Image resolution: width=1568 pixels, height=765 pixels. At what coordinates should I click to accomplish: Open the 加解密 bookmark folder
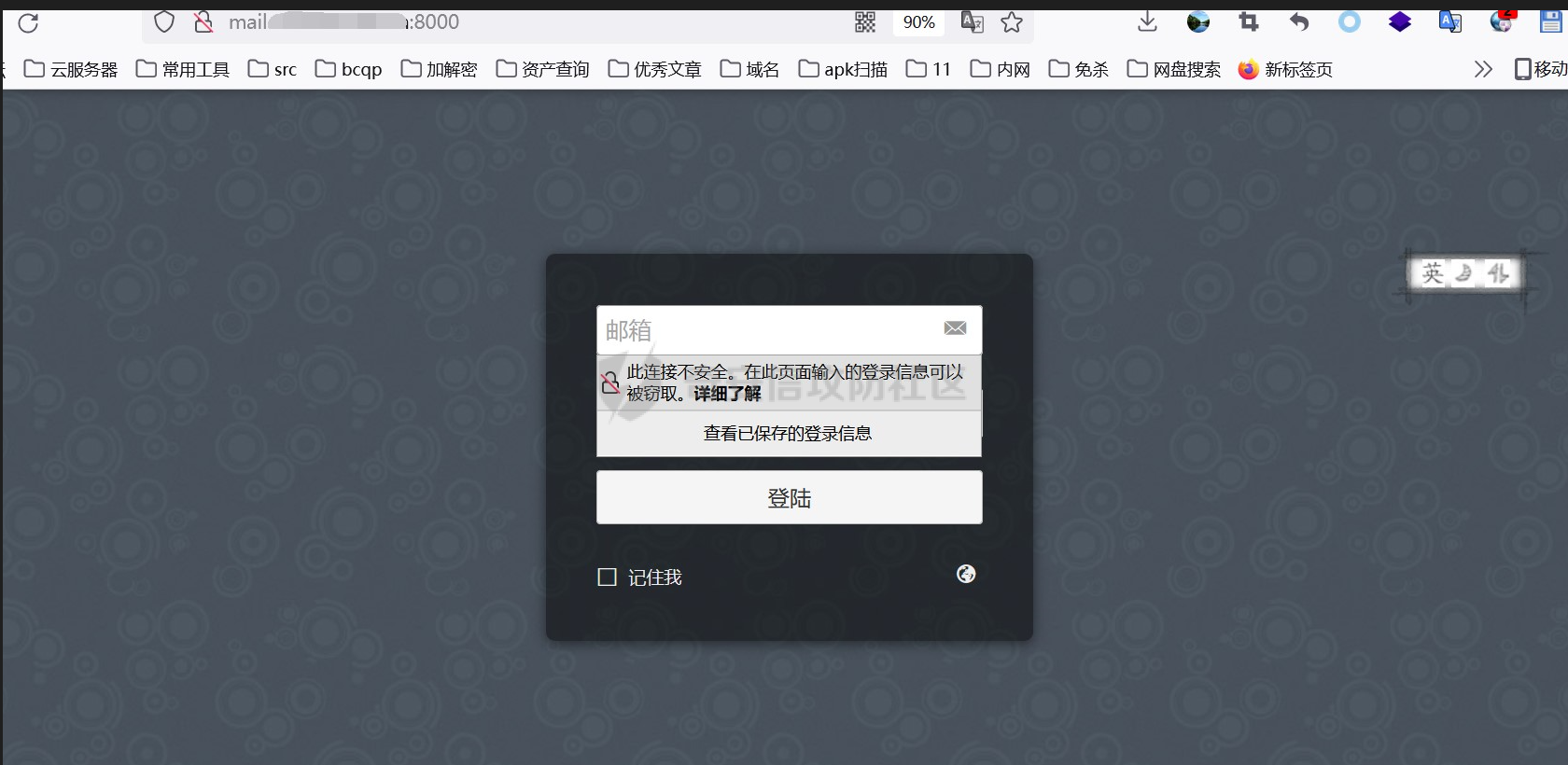(440, 69)
